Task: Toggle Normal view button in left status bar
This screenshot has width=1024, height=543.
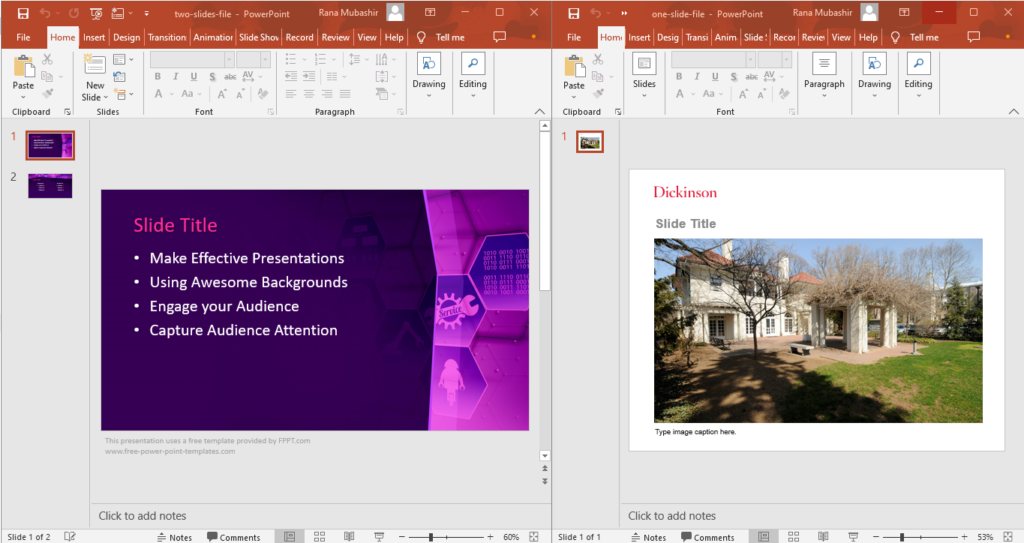Action: point(289,537)
